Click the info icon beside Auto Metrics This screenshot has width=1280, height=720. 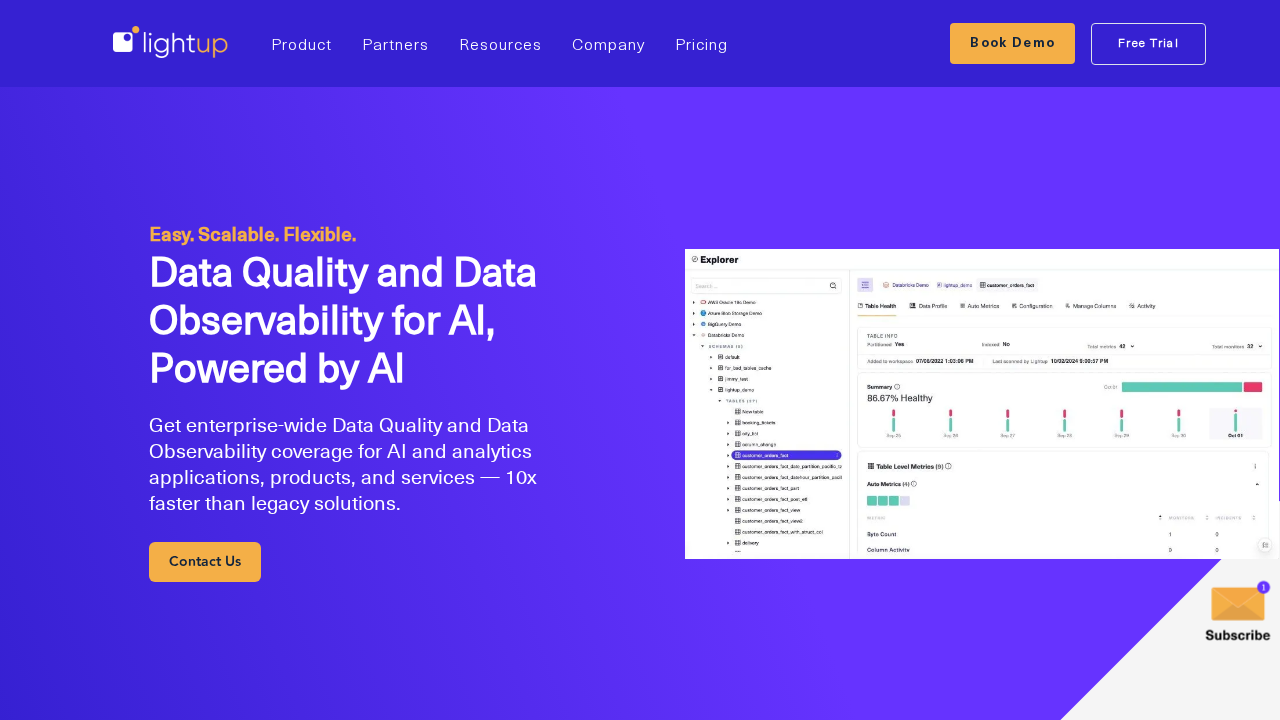point(914,484)
